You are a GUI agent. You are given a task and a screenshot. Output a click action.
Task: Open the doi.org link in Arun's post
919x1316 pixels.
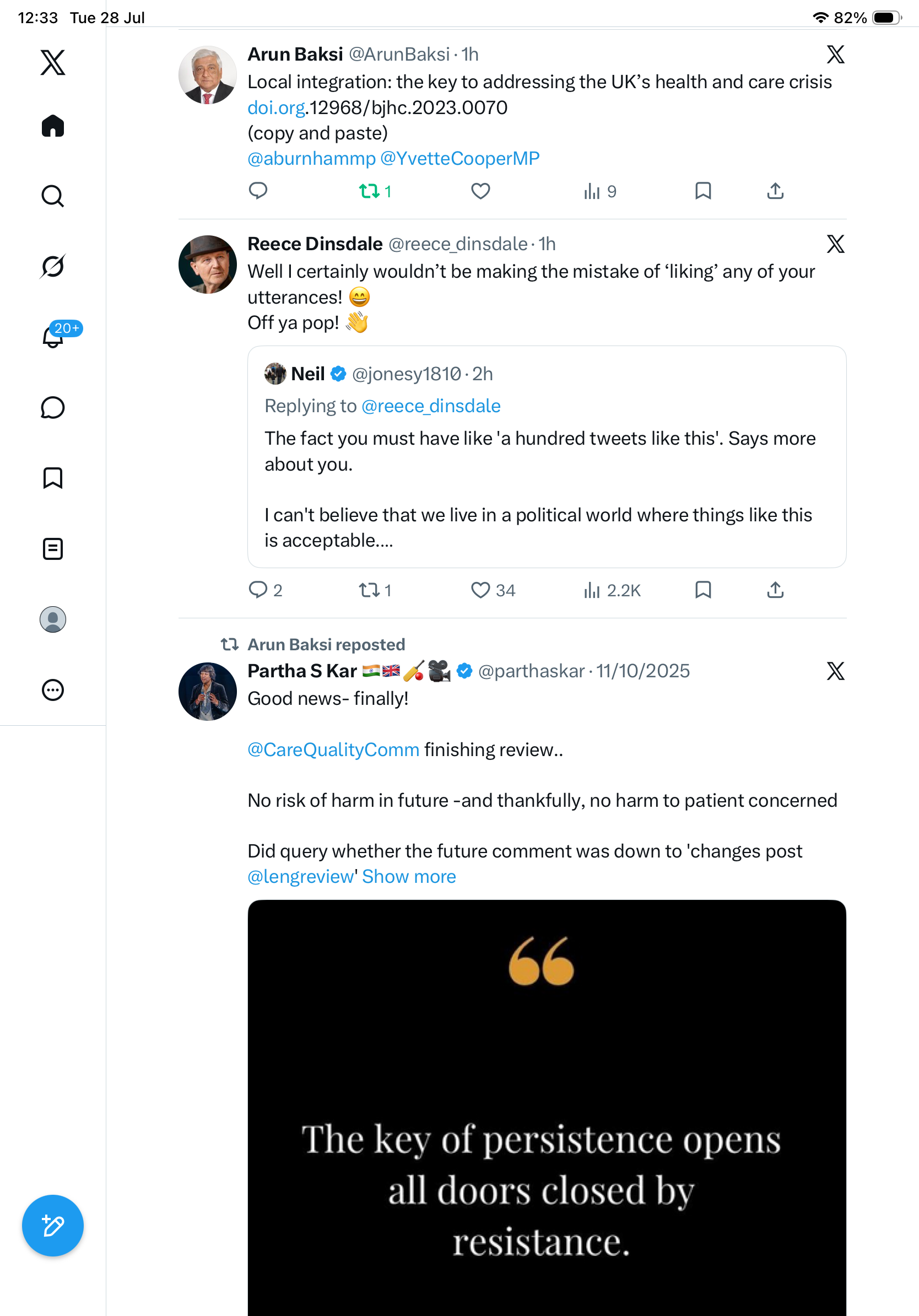coord(275,108)
